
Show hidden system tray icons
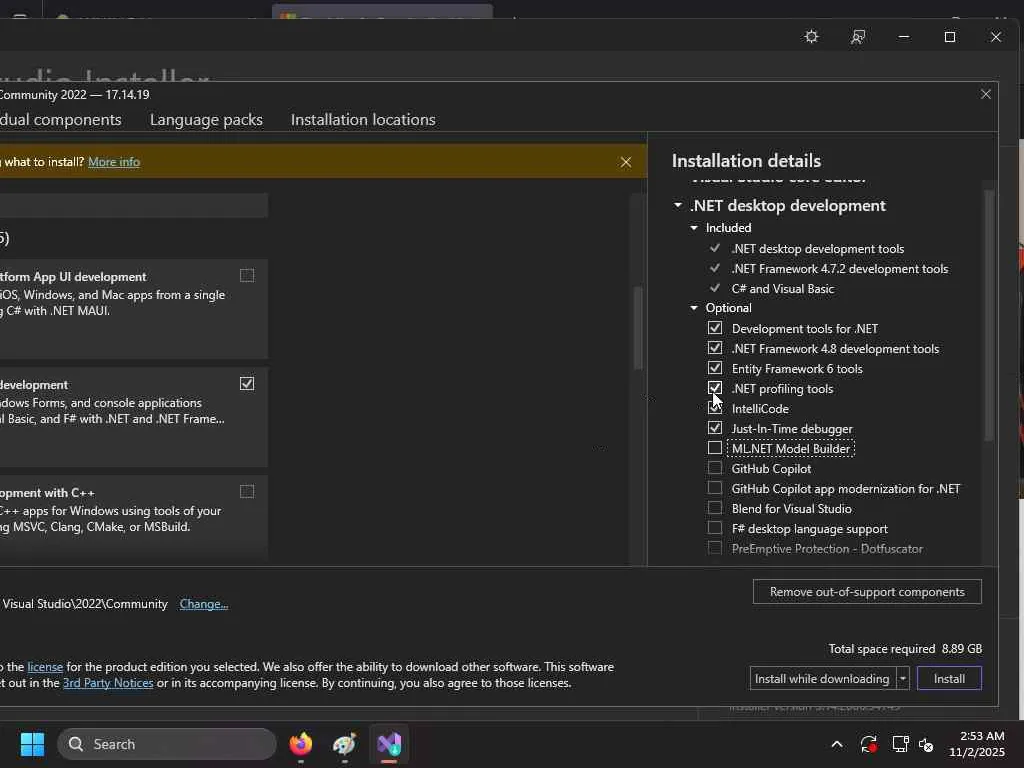(837, 744)
